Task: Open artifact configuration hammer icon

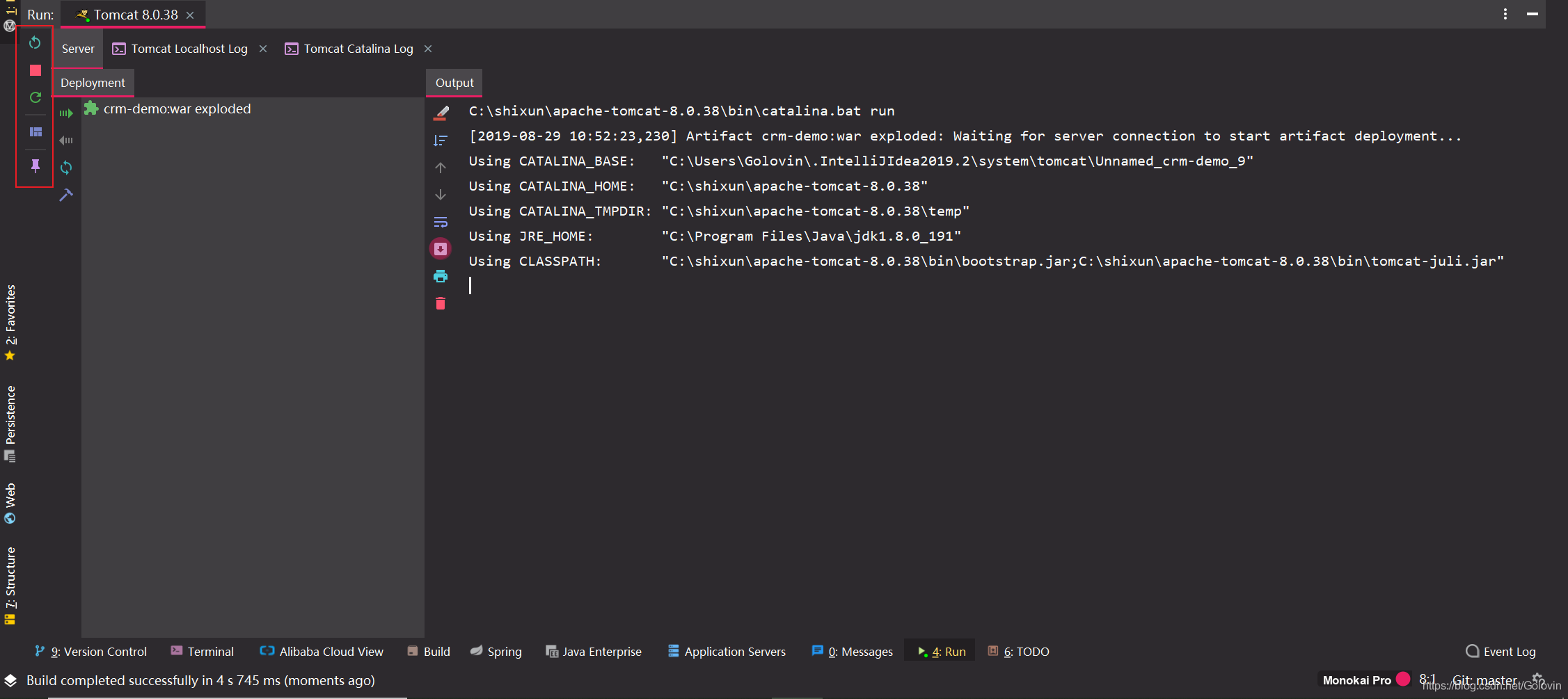Action: (66, 195)
